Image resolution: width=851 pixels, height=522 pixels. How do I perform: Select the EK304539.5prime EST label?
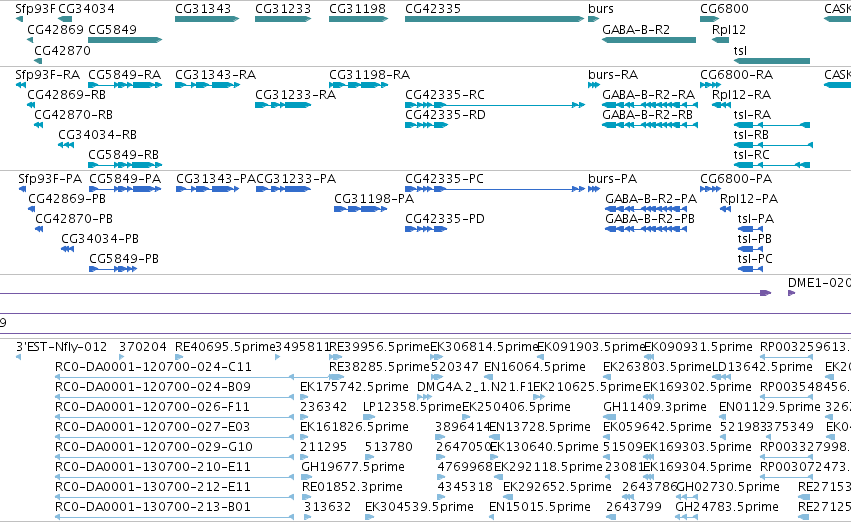coord(419,507)
